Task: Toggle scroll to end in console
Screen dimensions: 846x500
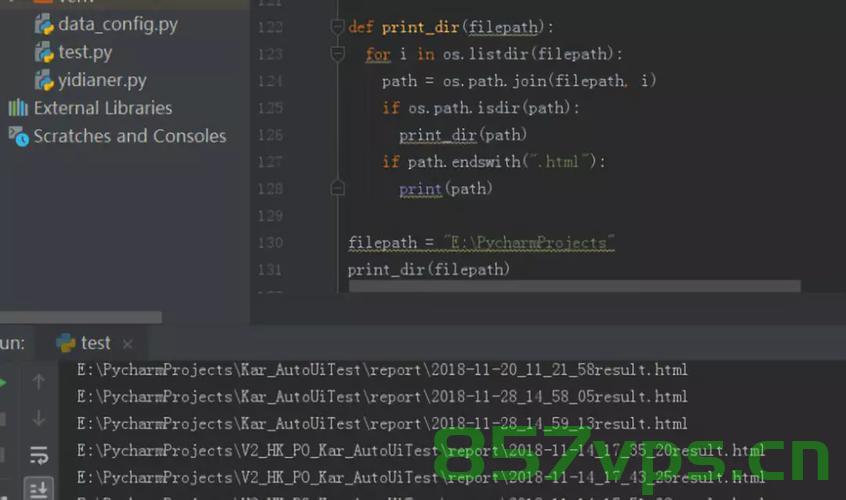Action: [39, 489]
